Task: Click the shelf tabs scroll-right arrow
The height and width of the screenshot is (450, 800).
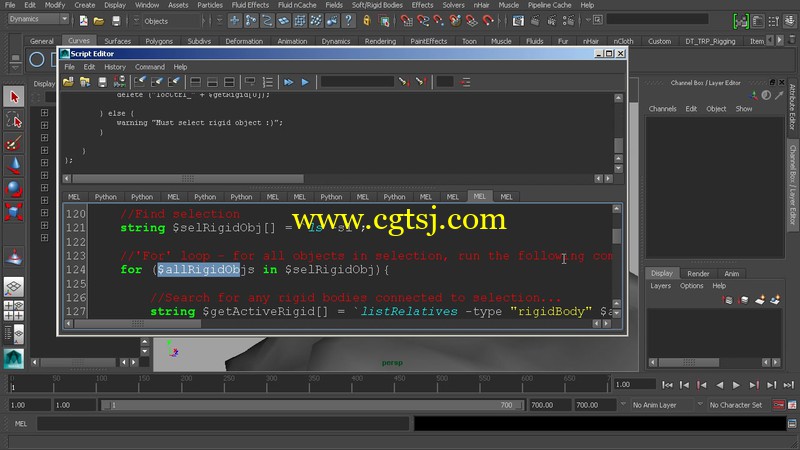Action: click(x=780, y=40)
